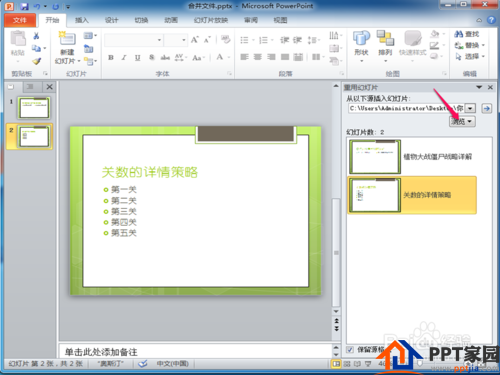
Task: Switch to slide sorter view in status bar
Action: [347, 364]
